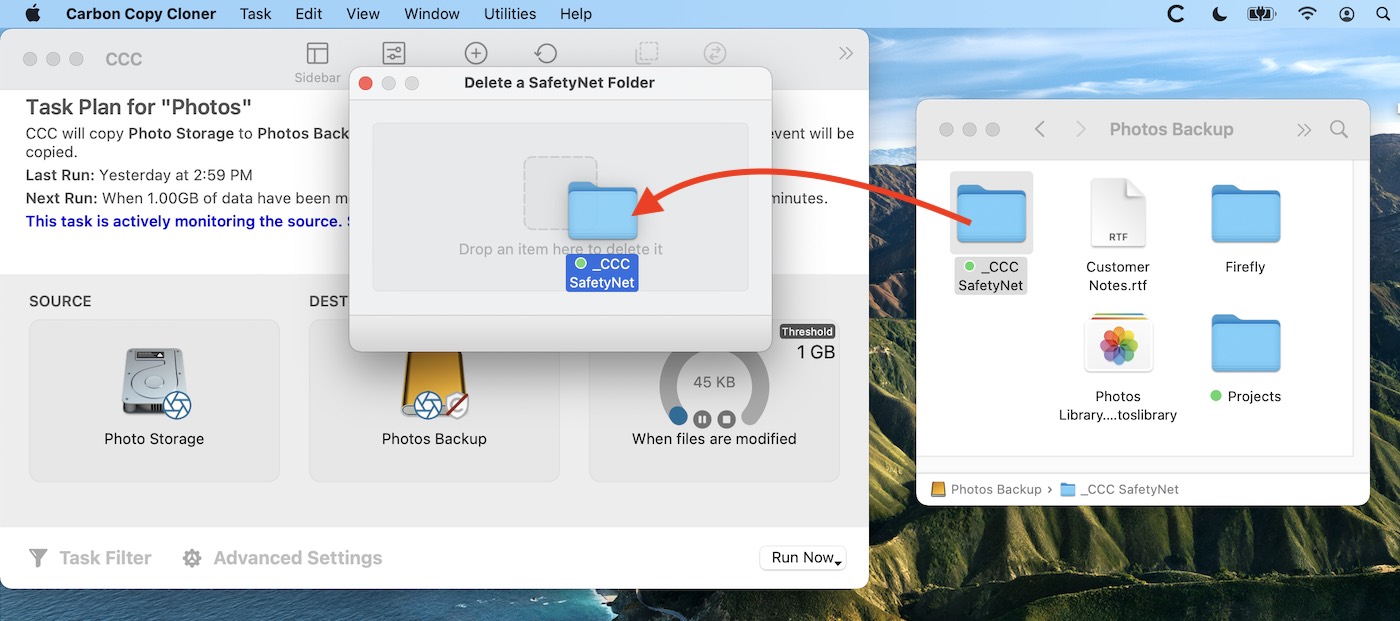Click the dashed square toolbar icon in CCC
The width and height of the screenshot is (1400, 621).
tap(647, 53)
